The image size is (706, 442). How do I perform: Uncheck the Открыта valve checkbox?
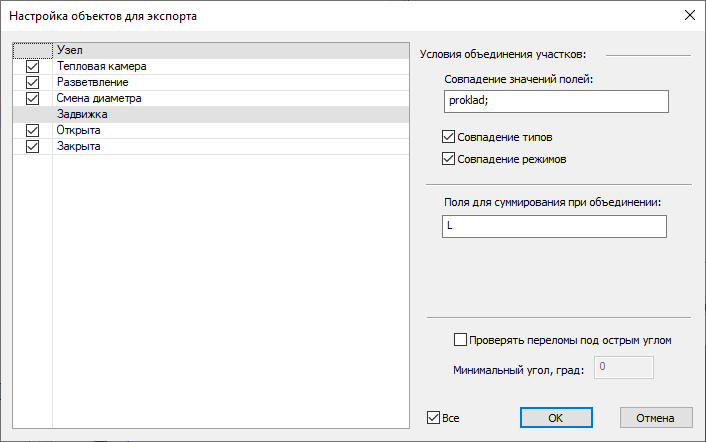tap(33, 130)
